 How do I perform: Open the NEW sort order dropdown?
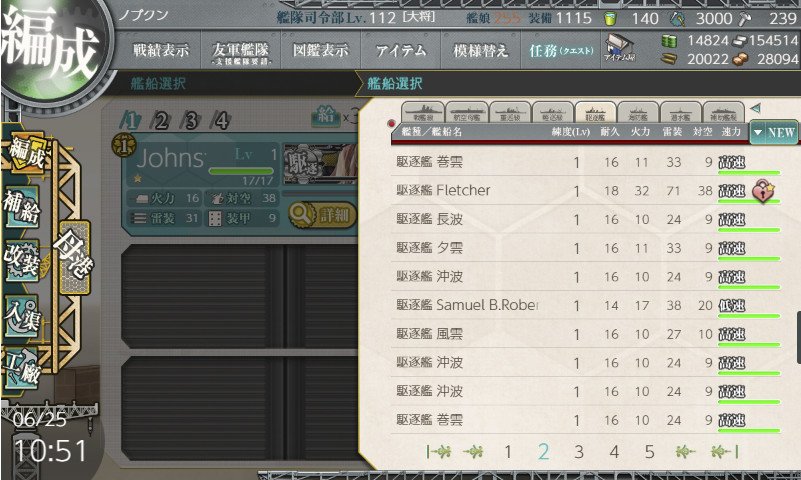[774, 133]
